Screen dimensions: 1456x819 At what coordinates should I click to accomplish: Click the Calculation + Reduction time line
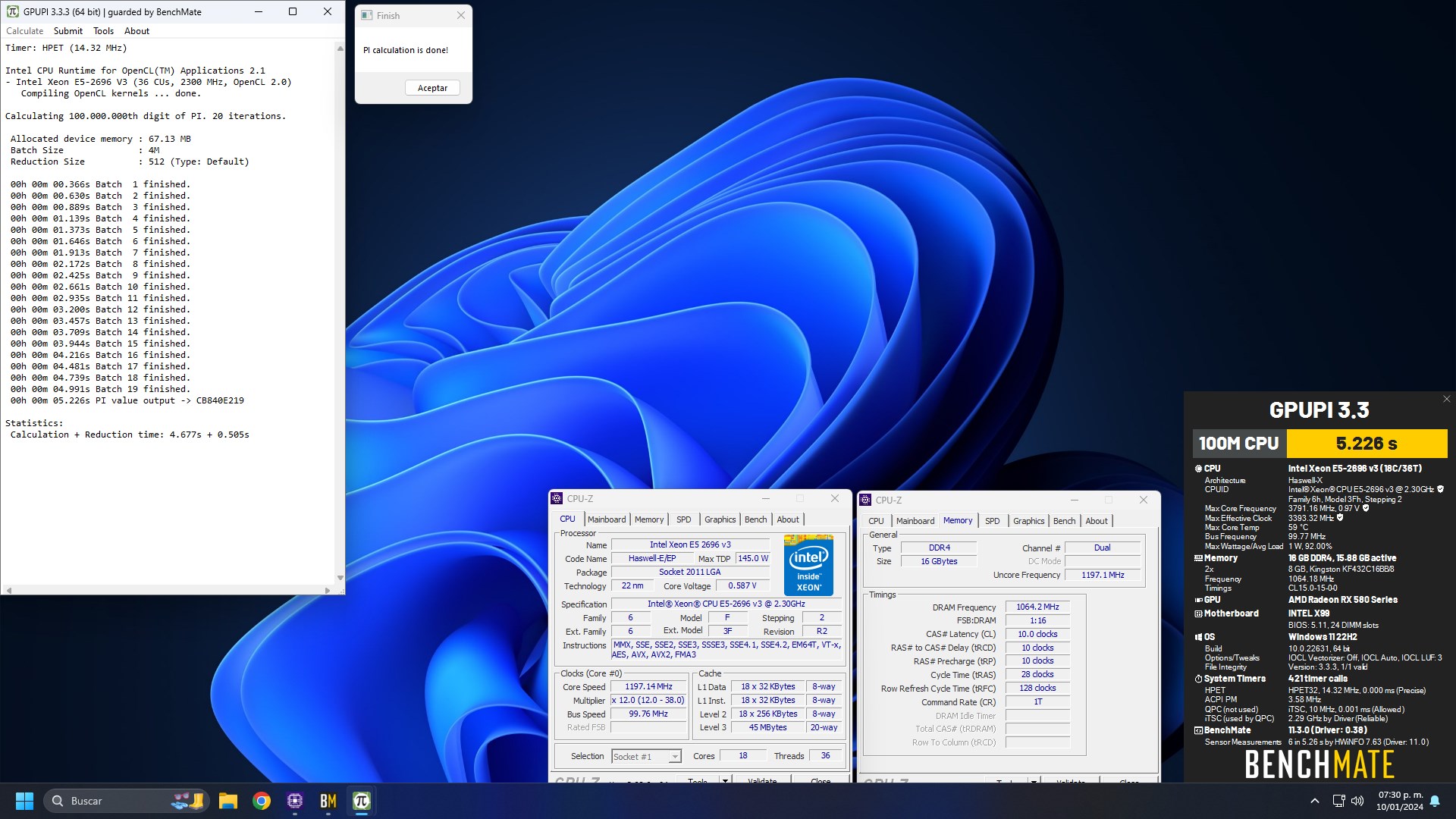130,435
